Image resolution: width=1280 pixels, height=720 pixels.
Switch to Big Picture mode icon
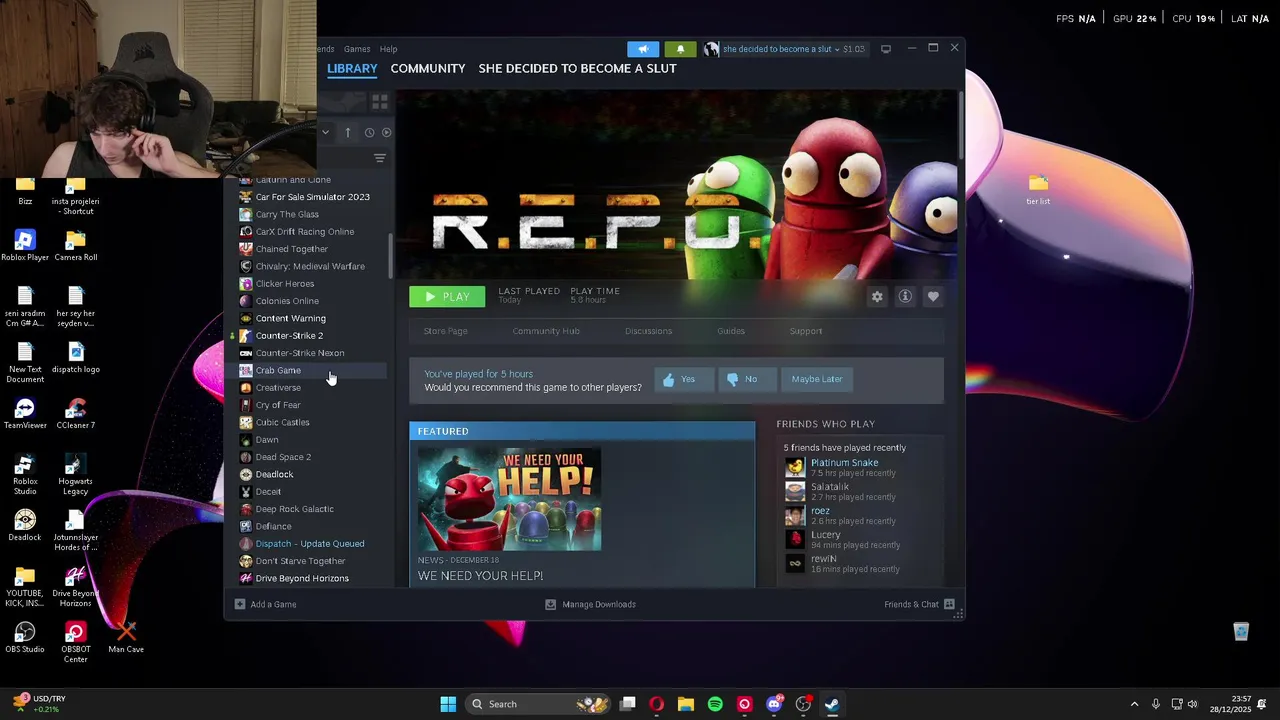pos(886,48)
